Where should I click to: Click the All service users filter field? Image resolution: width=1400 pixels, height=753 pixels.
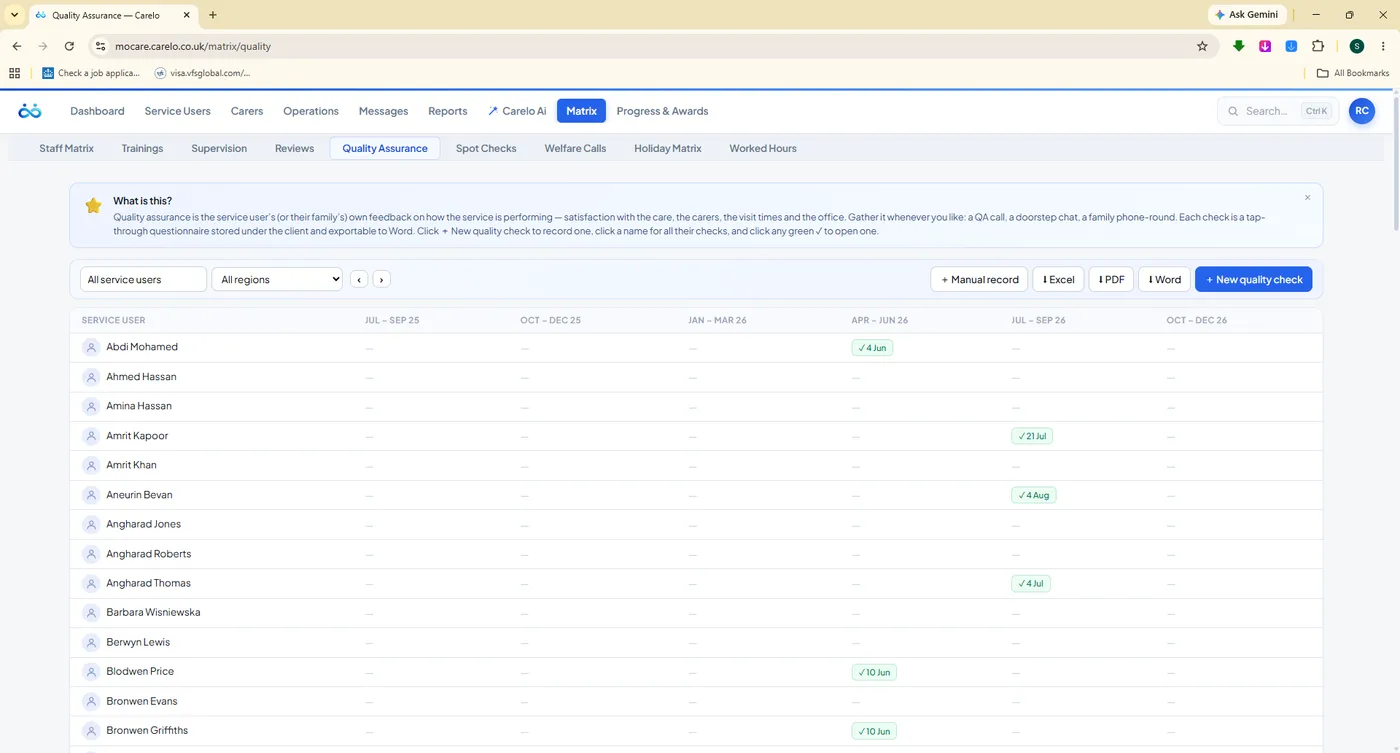point(143,280)
